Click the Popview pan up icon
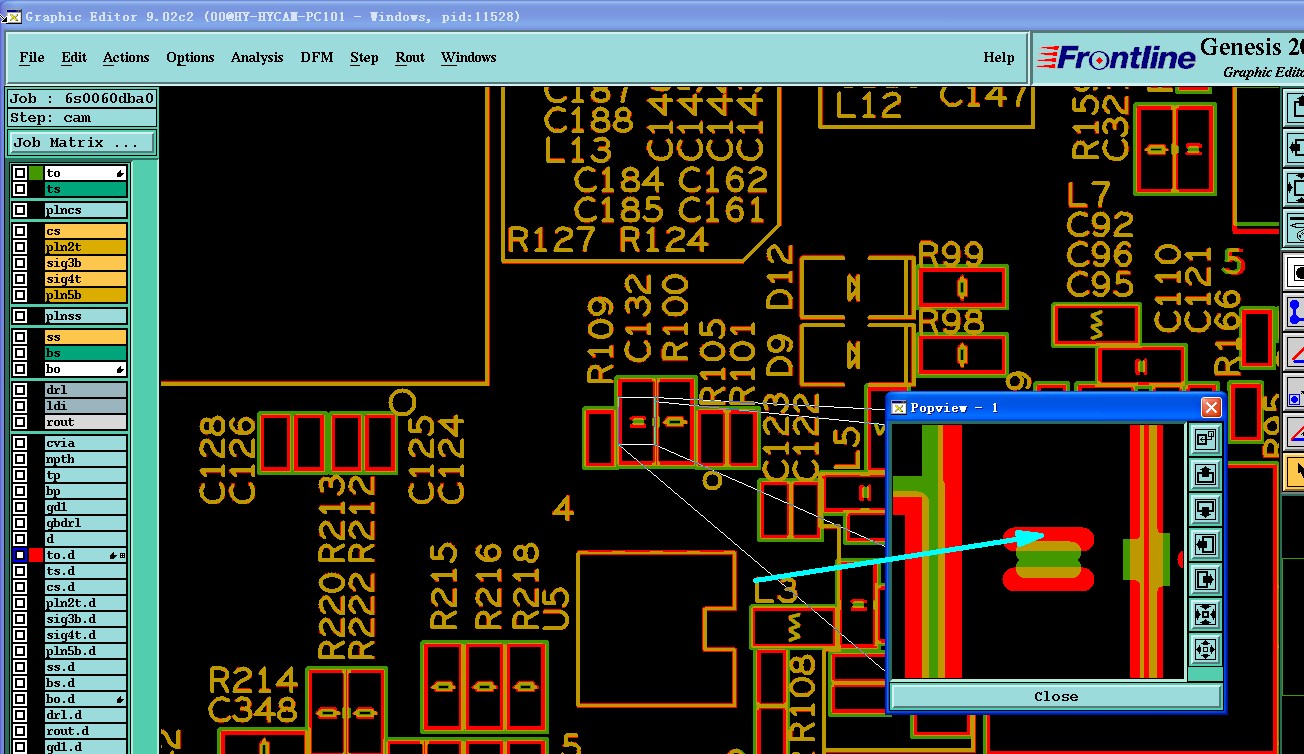Screen dimensions: 1304x754 (x=1205, y=473)
